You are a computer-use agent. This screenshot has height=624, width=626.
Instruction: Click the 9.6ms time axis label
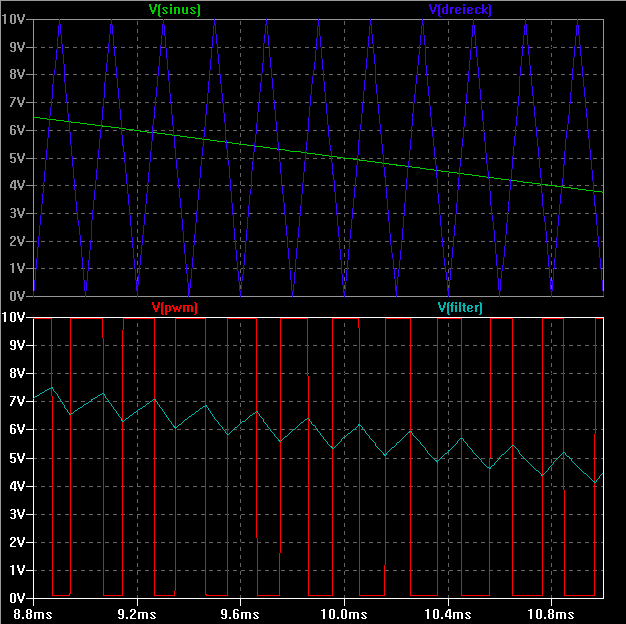point(240,614)
